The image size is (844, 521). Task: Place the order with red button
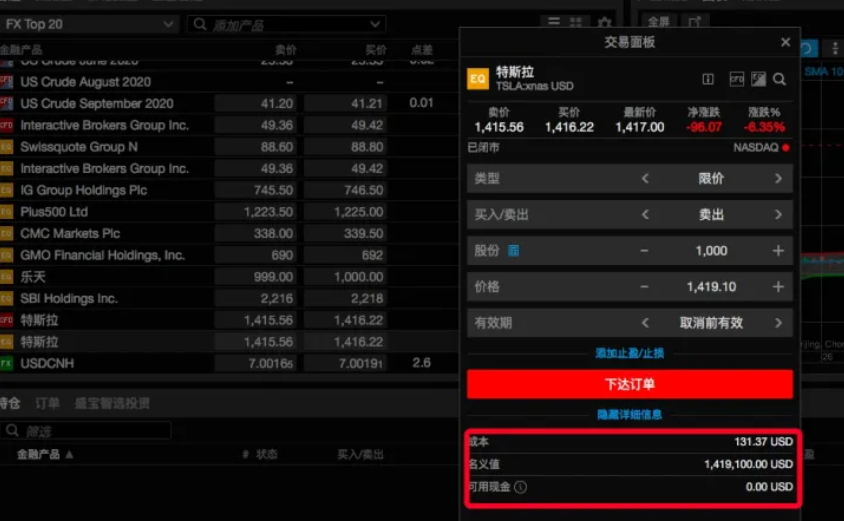tap(630, 384)
